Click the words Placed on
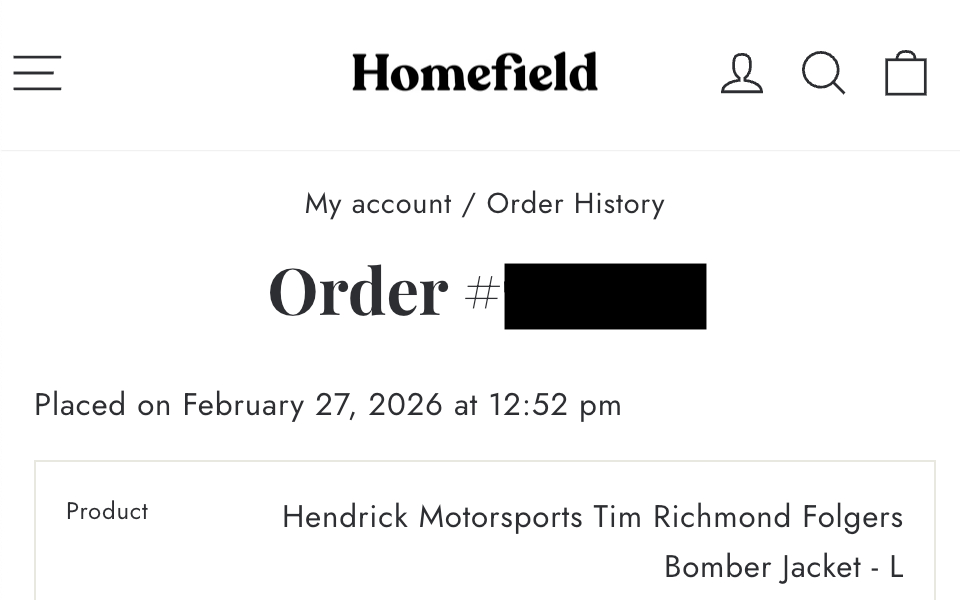This screenshot has width=960, height=600. pyautogui.click(x=103, y=405)
